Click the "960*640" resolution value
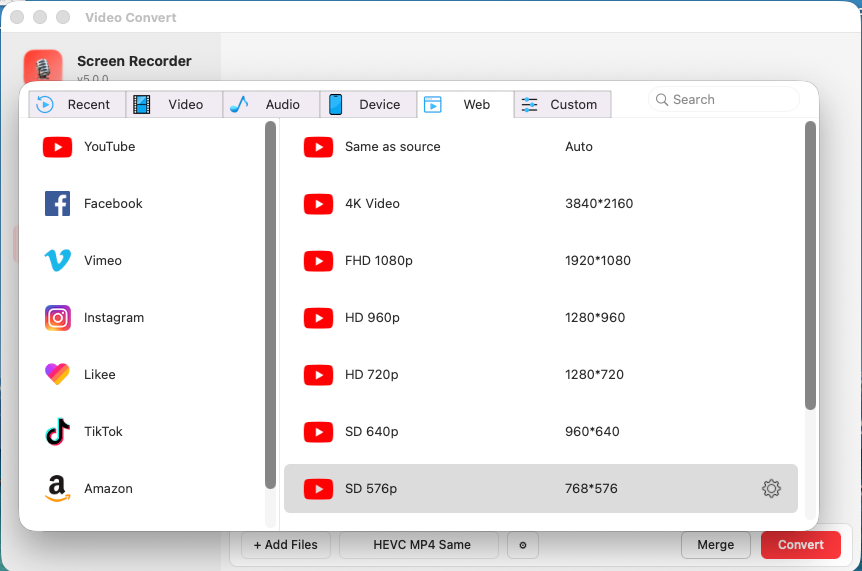The height and width of the screenshot is (571, 862). tap(593, 431)
